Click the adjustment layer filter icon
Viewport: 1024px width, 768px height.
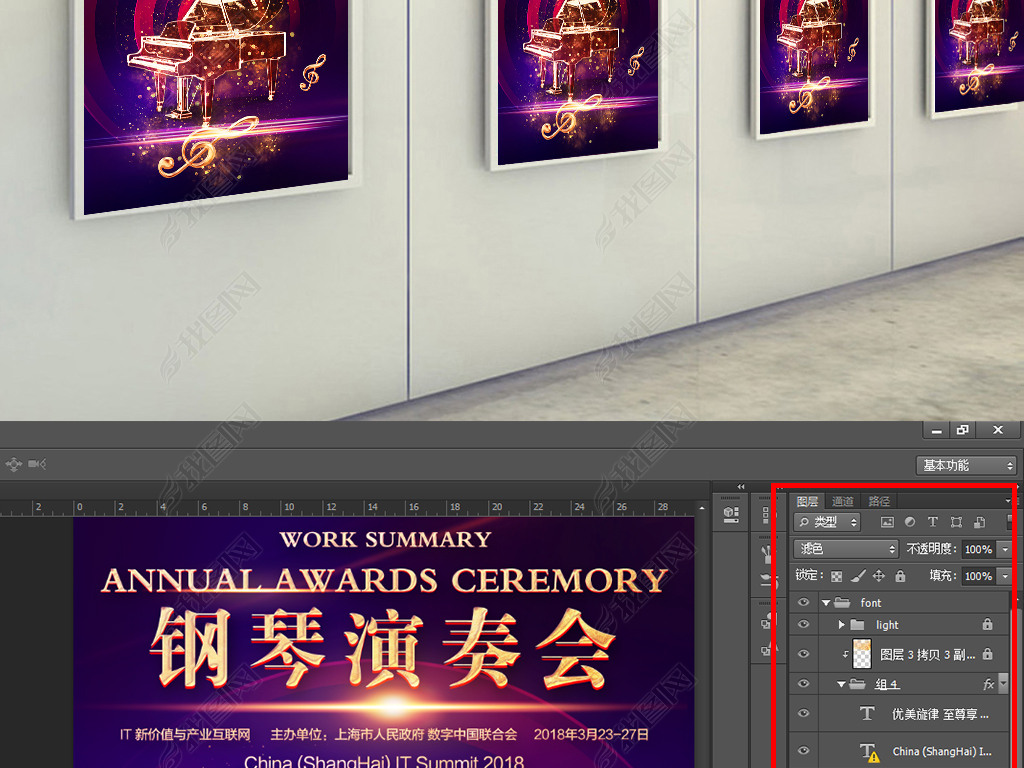[910, 522]
